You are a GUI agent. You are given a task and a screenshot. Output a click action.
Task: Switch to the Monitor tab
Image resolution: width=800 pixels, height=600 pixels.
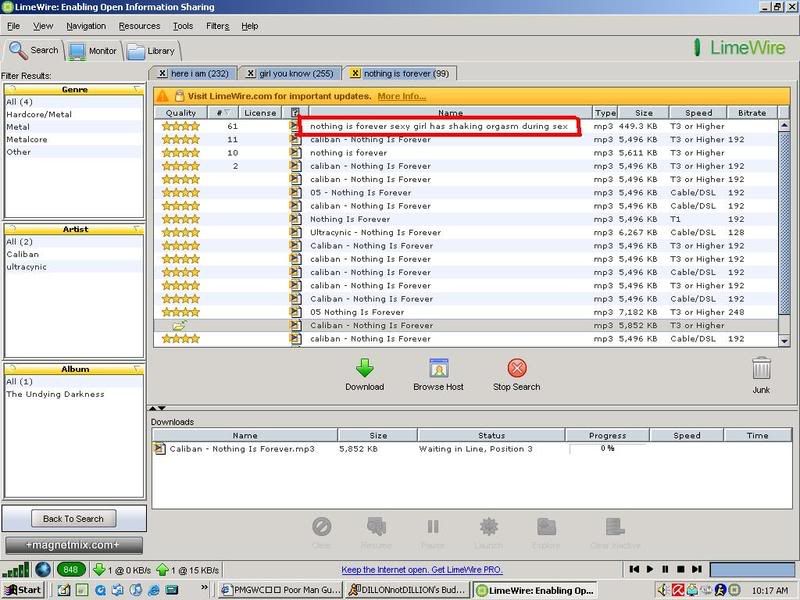point(93,51)
